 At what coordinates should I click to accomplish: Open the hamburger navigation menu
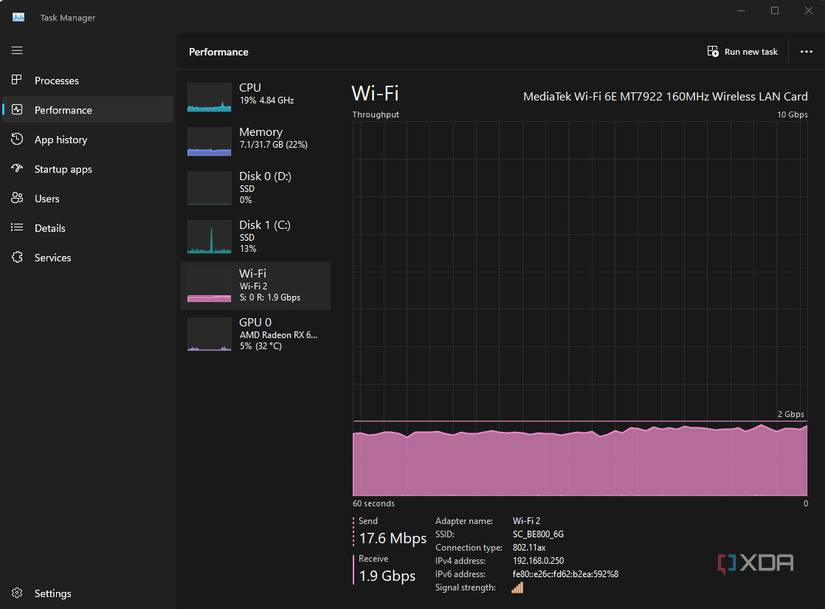click(17, 50)
